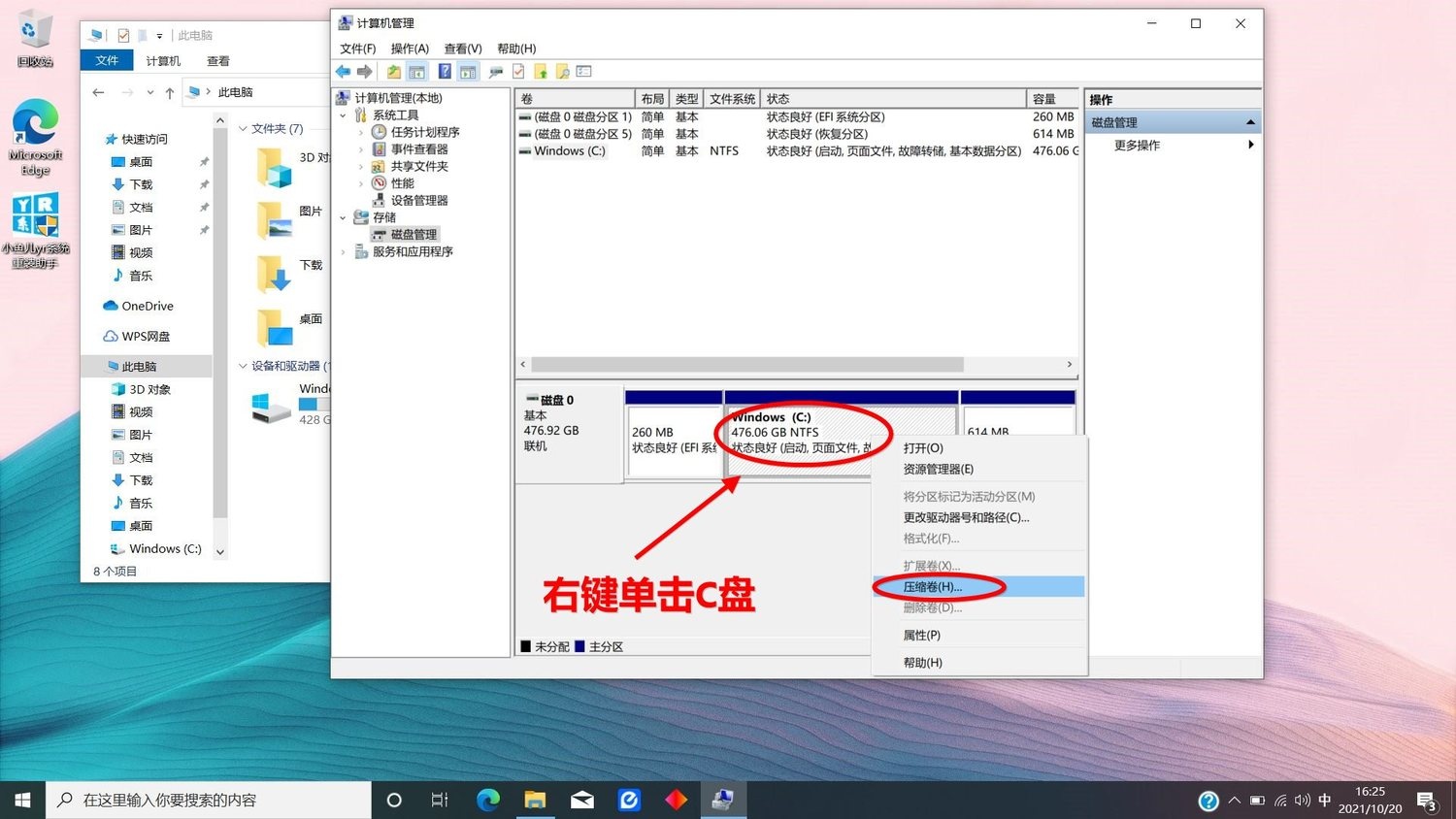Screen dimensions: 1456x819
Task: Choose 压缩卷(H)... from the context menu
Action: pos(932,587)
